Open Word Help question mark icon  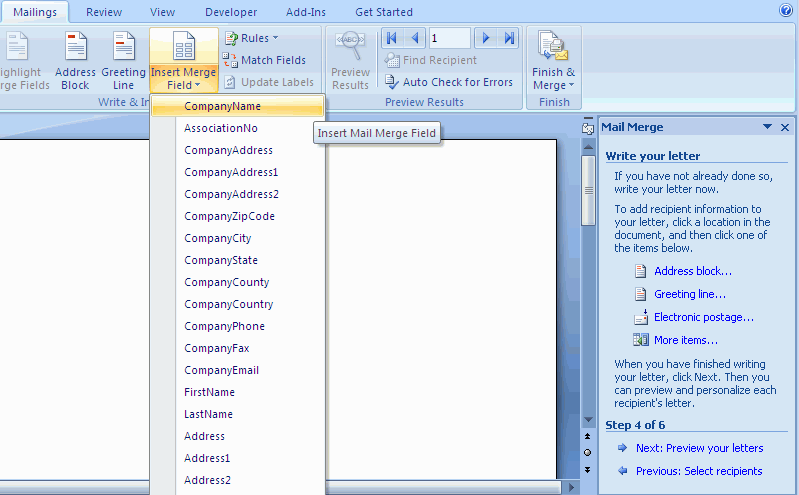pos(785,10)
